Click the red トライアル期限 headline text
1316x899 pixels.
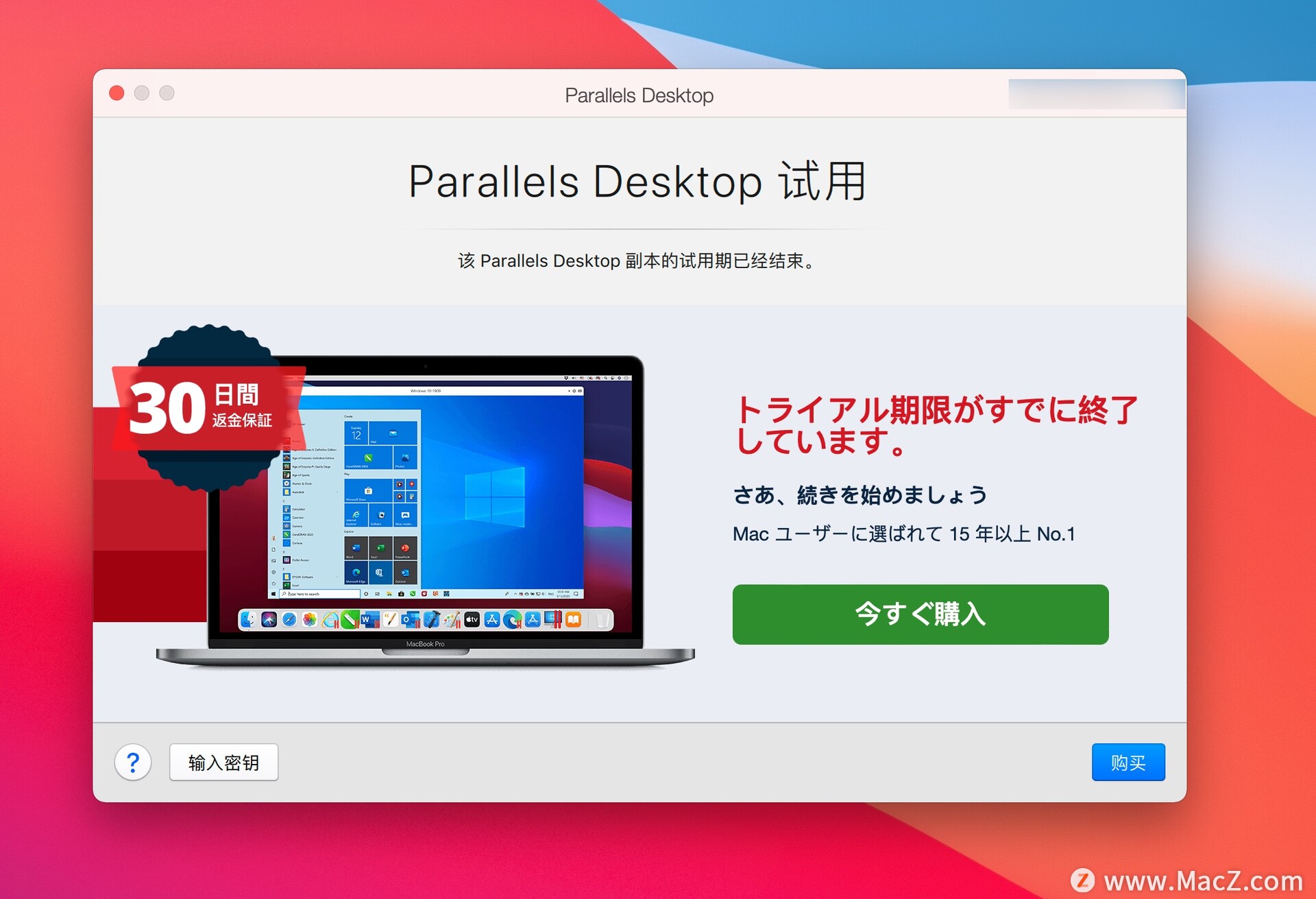tap(935, 425)
